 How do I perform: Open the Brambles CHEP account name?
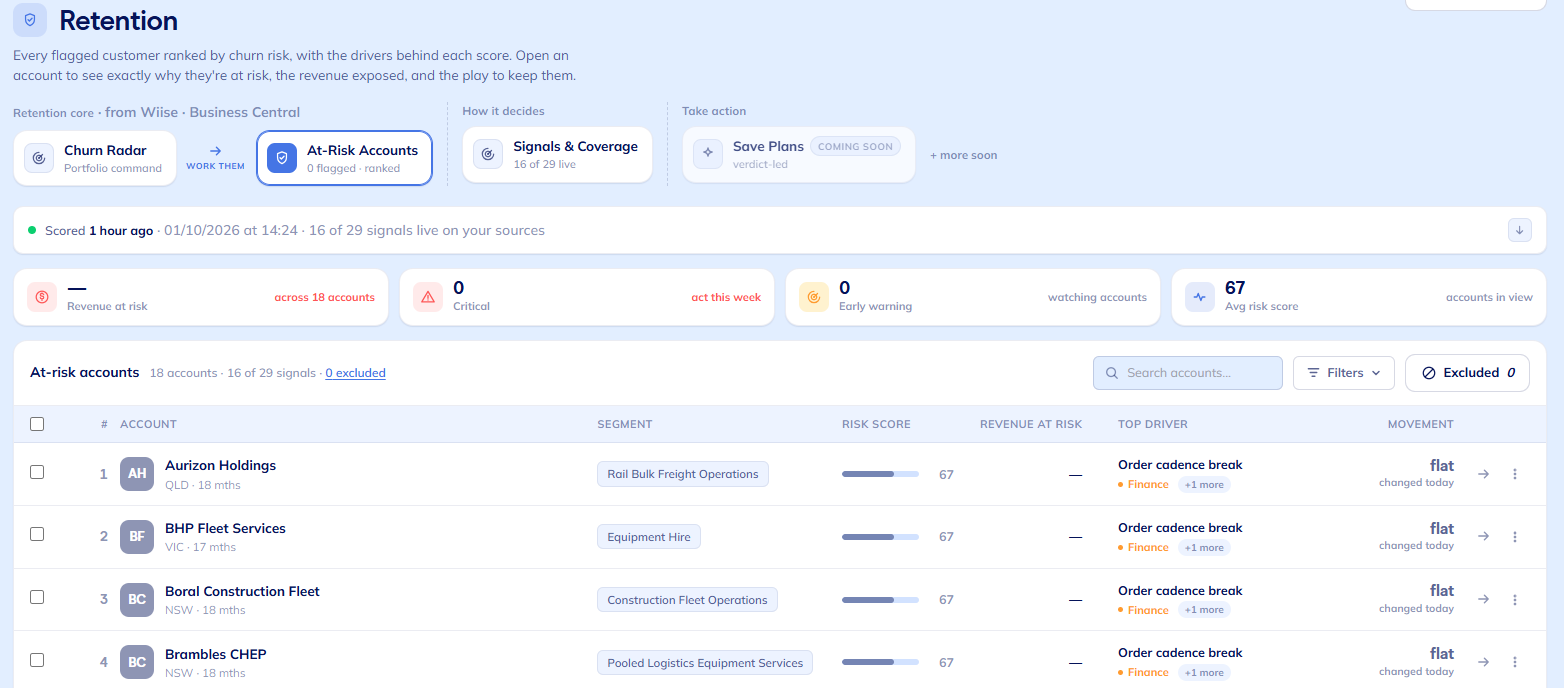point(216,654)
